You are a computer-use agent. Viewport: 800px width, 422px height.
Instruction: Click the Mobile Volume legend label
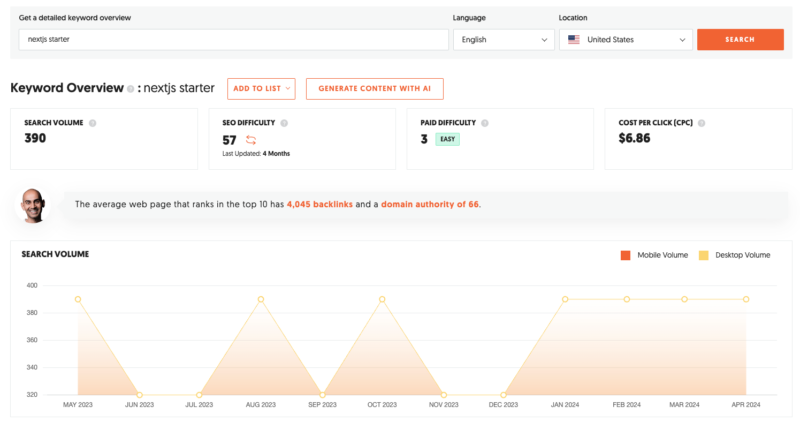pyautogui.click(x=662, y=255)
